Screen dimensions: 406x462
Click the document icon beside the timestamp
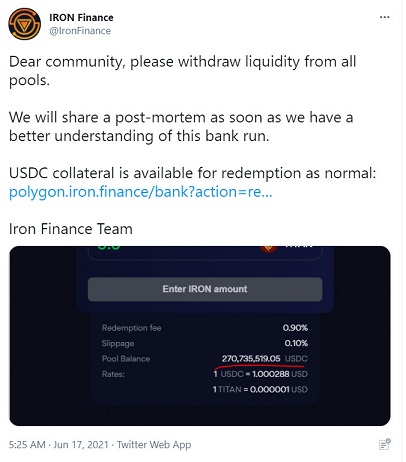coord(385,444)
